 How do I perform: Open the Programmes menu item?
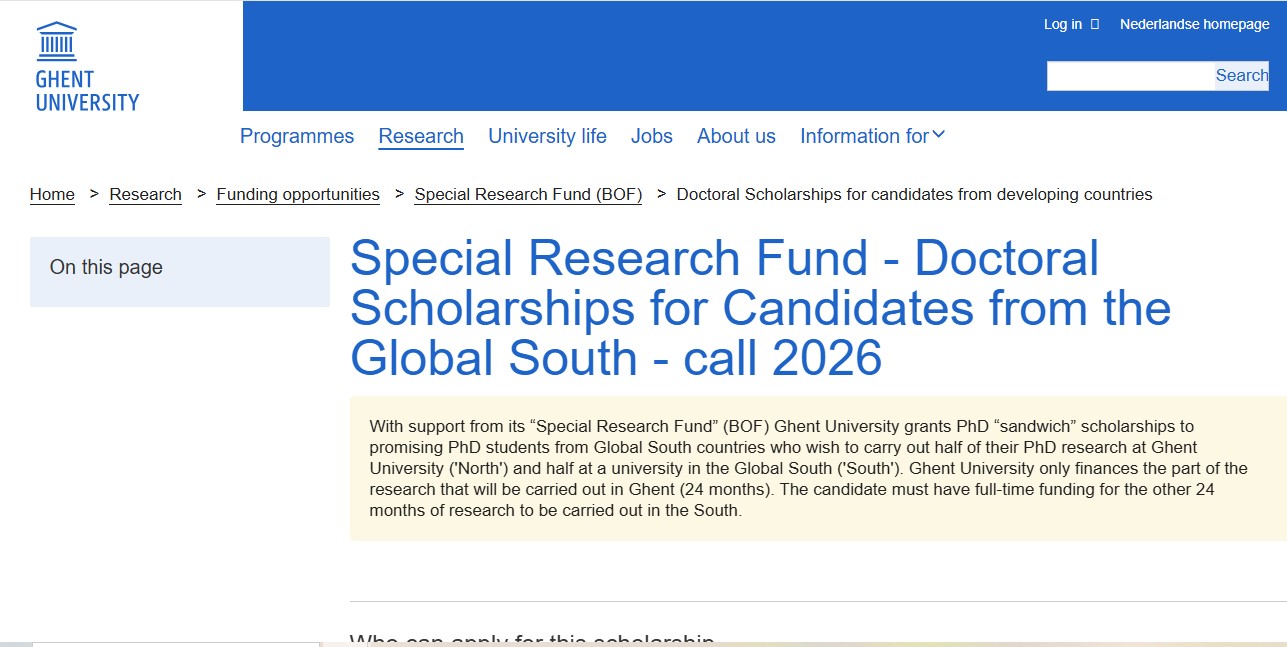pos(297,136)
